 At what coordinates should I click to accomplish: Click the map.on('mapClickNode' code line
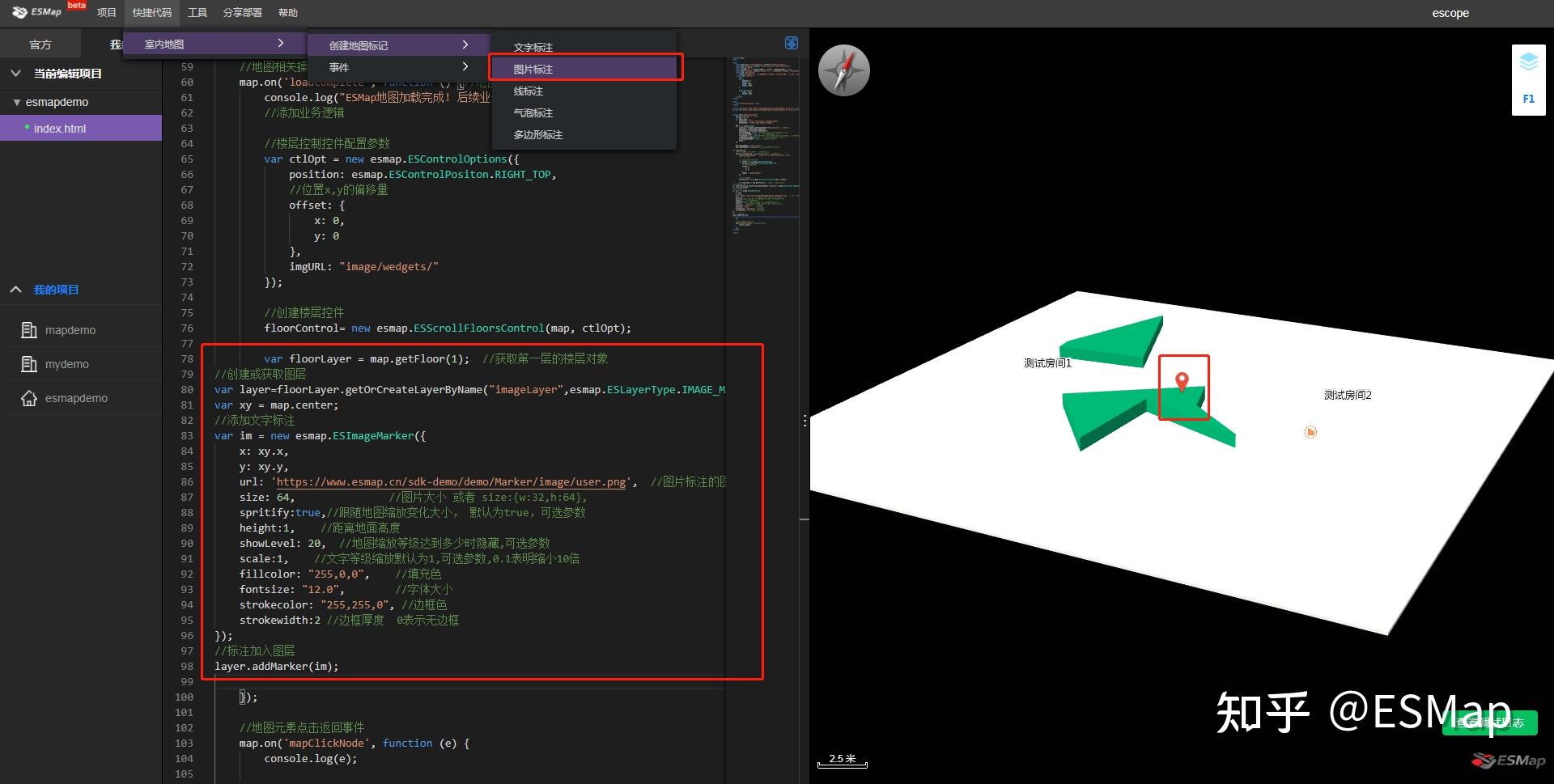point(355,743)
